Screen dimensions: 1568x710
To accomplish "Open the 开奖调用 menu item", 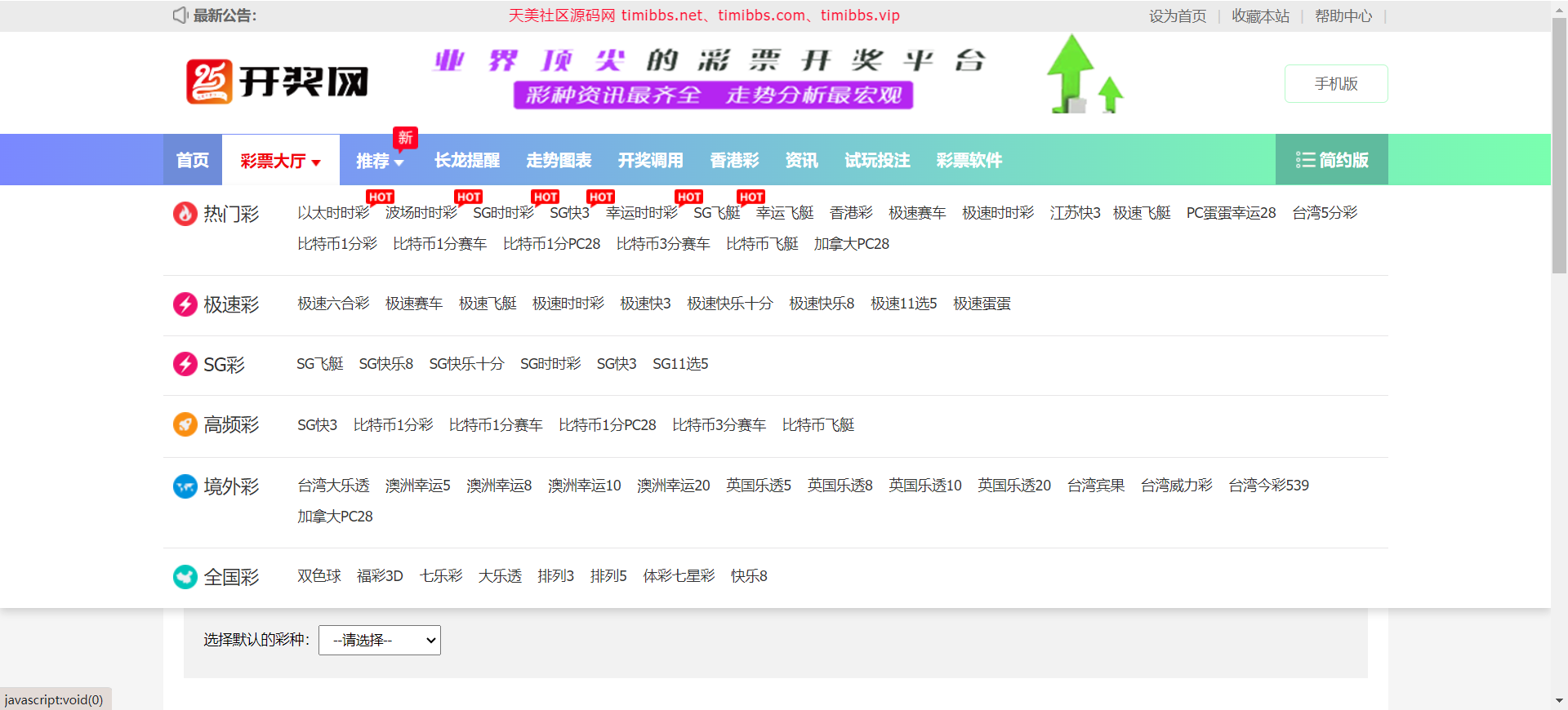I will tap(651, 160).
